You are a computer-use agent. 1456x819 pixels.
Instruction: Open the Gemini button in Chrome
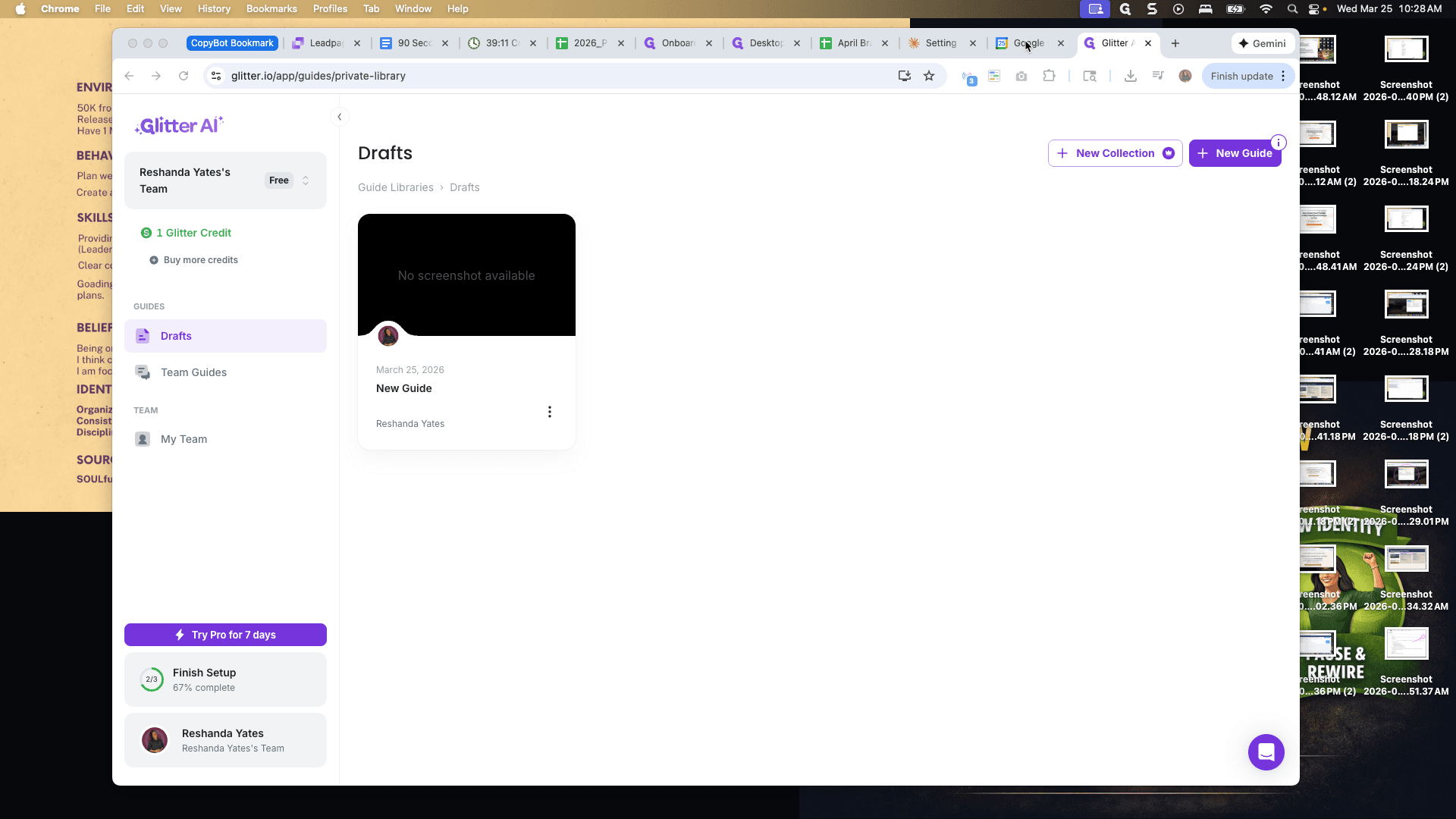(x=1262, y=43)
